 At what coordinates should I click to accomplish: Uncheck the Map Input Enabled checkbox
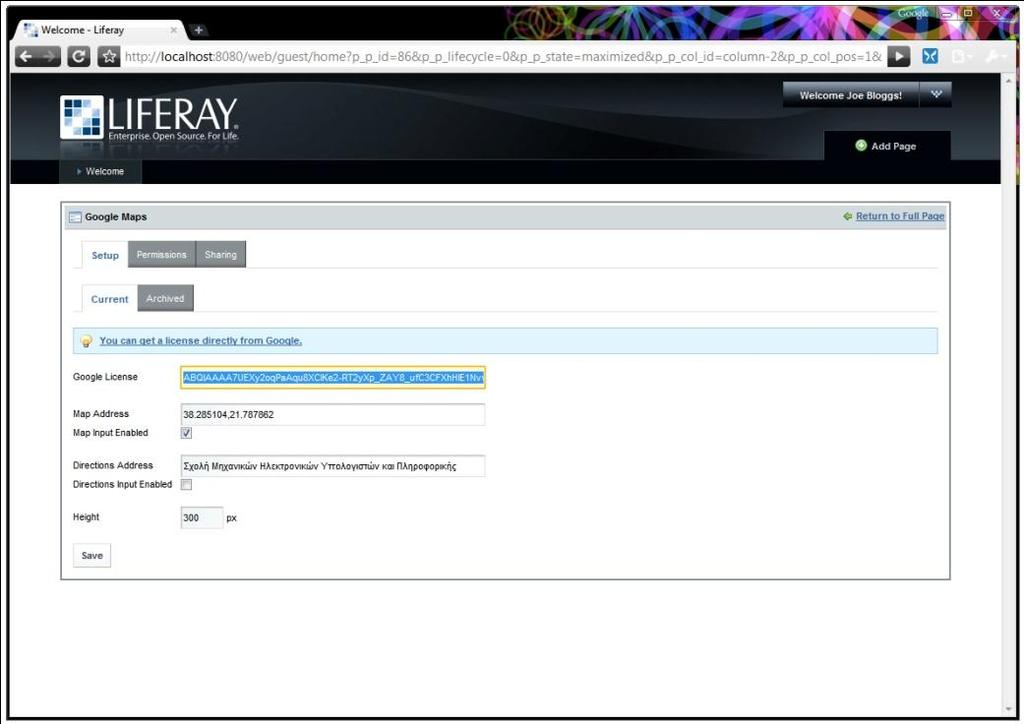click(x=186, y=433)
